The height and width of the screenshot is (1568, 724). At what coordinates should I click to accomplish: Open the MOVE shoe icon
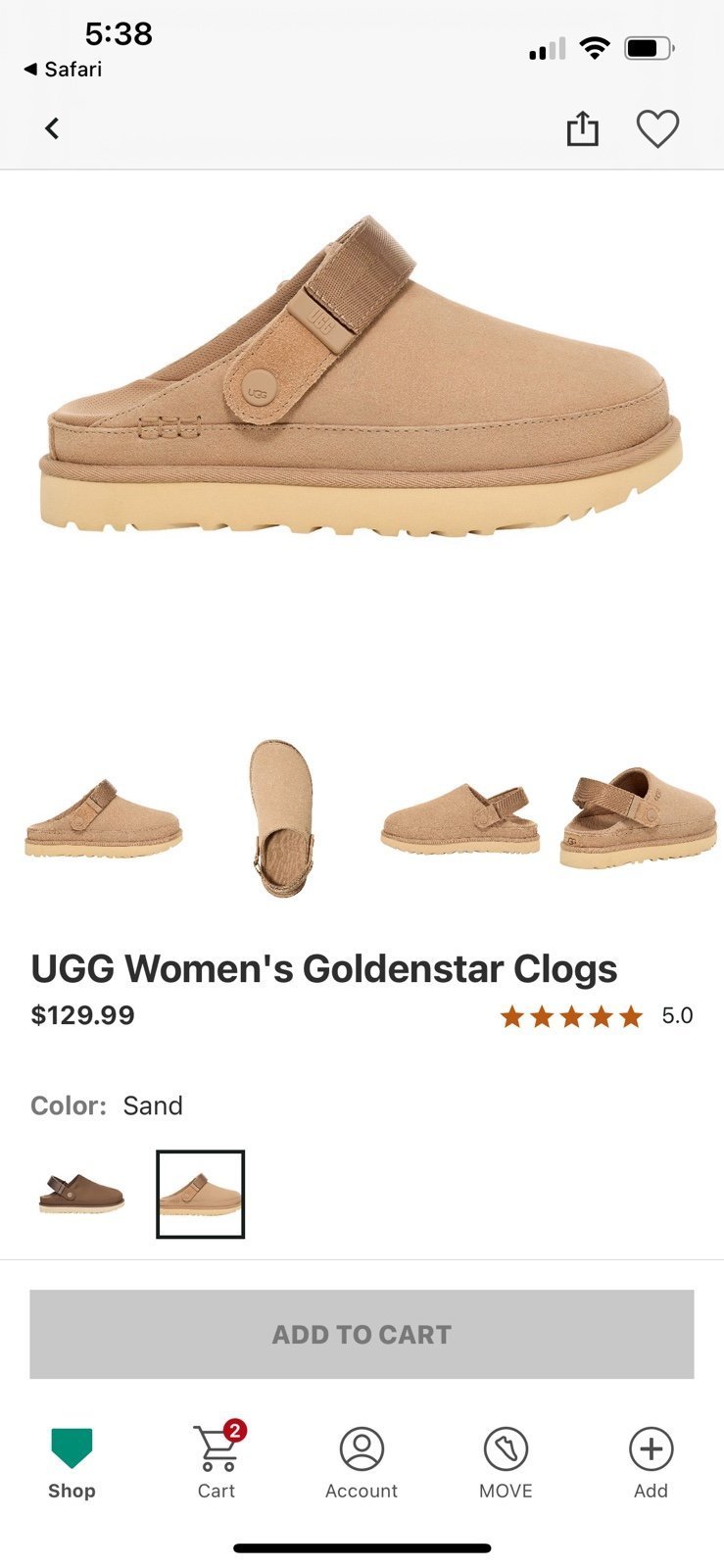(x=506, y=1463)
